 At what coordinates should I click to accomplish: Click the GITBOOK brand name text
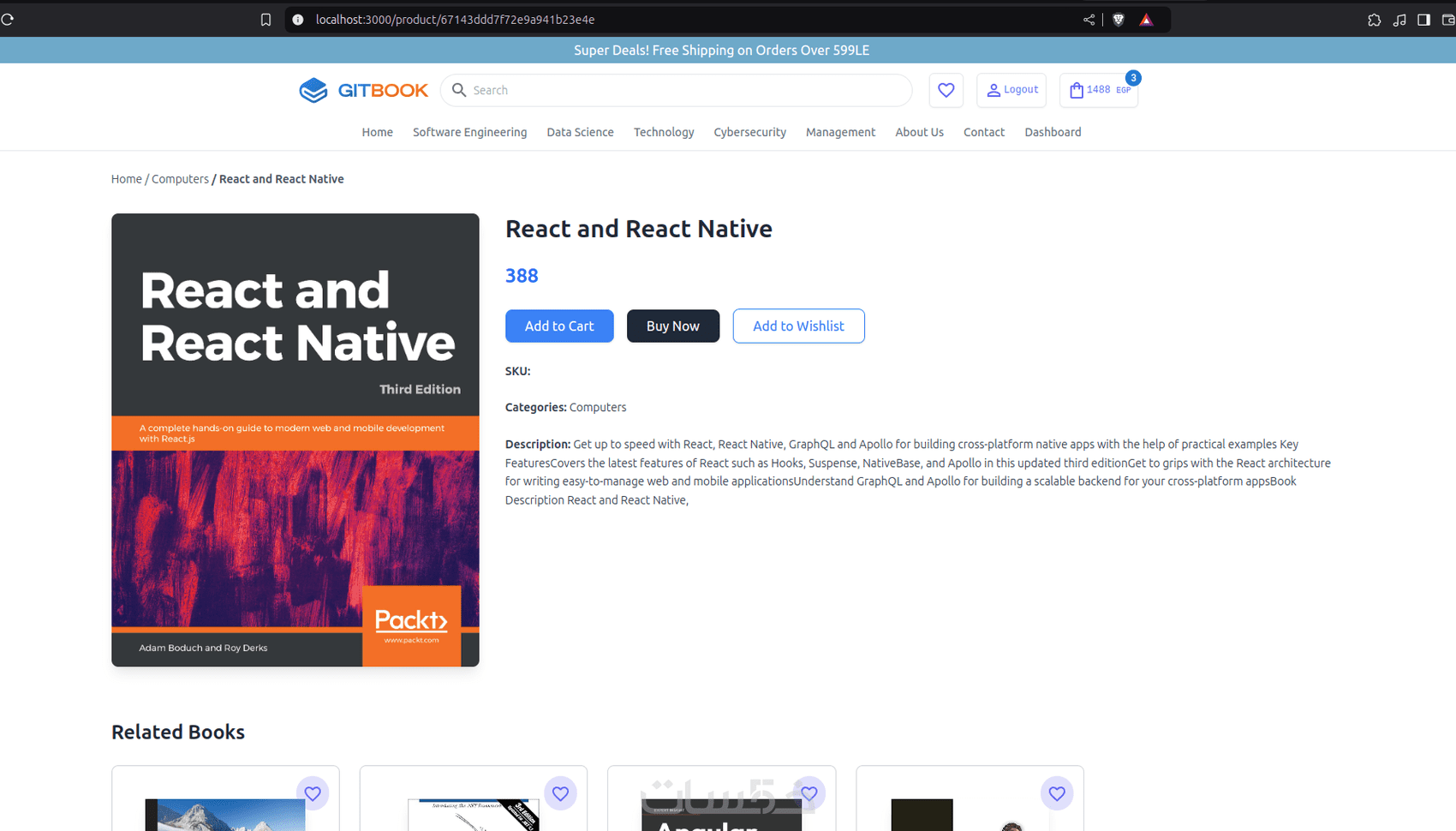tap(383, 90)
